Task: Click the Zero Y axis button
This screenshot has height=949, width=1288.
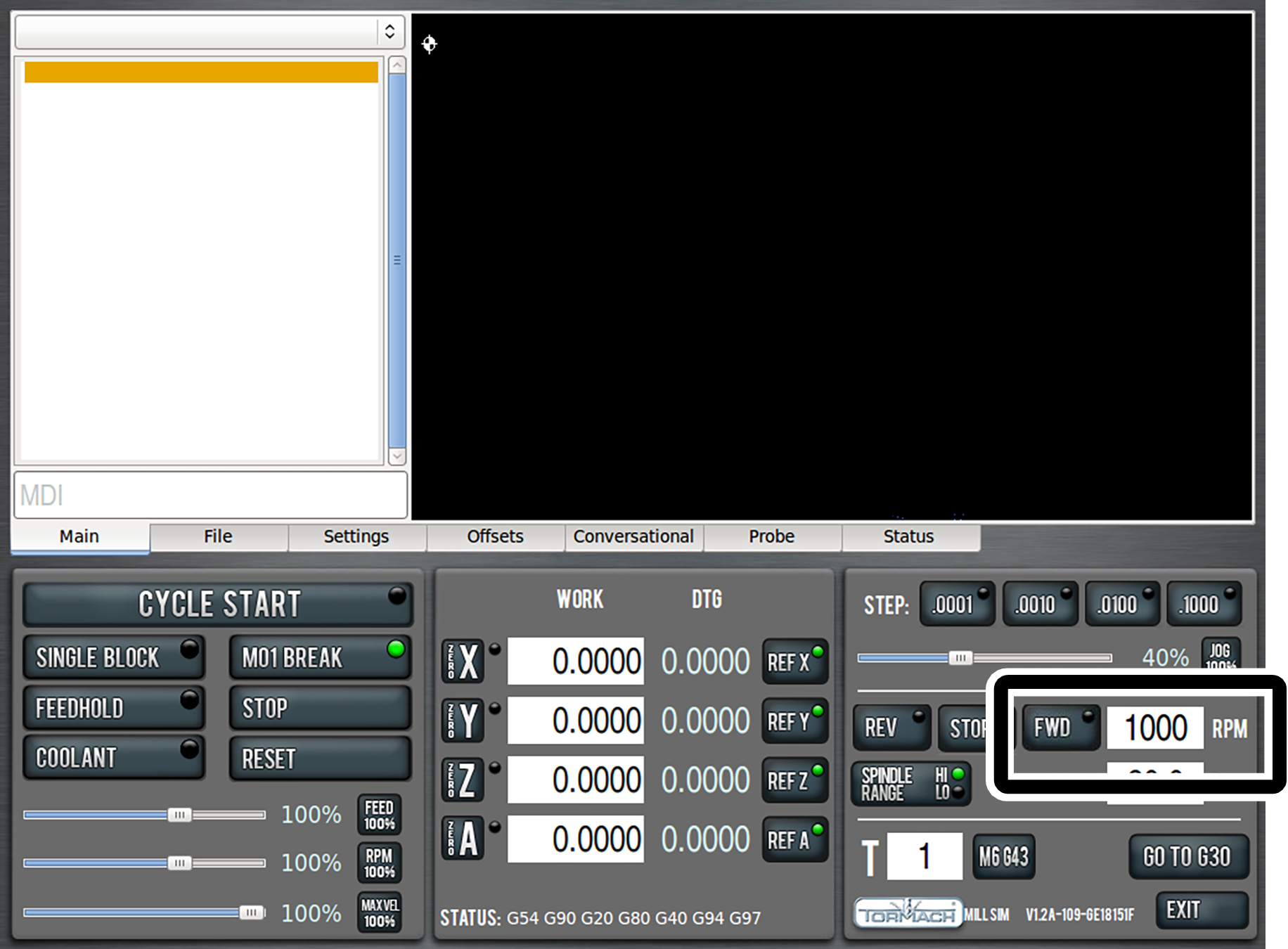Action: (x=462, y=721)
